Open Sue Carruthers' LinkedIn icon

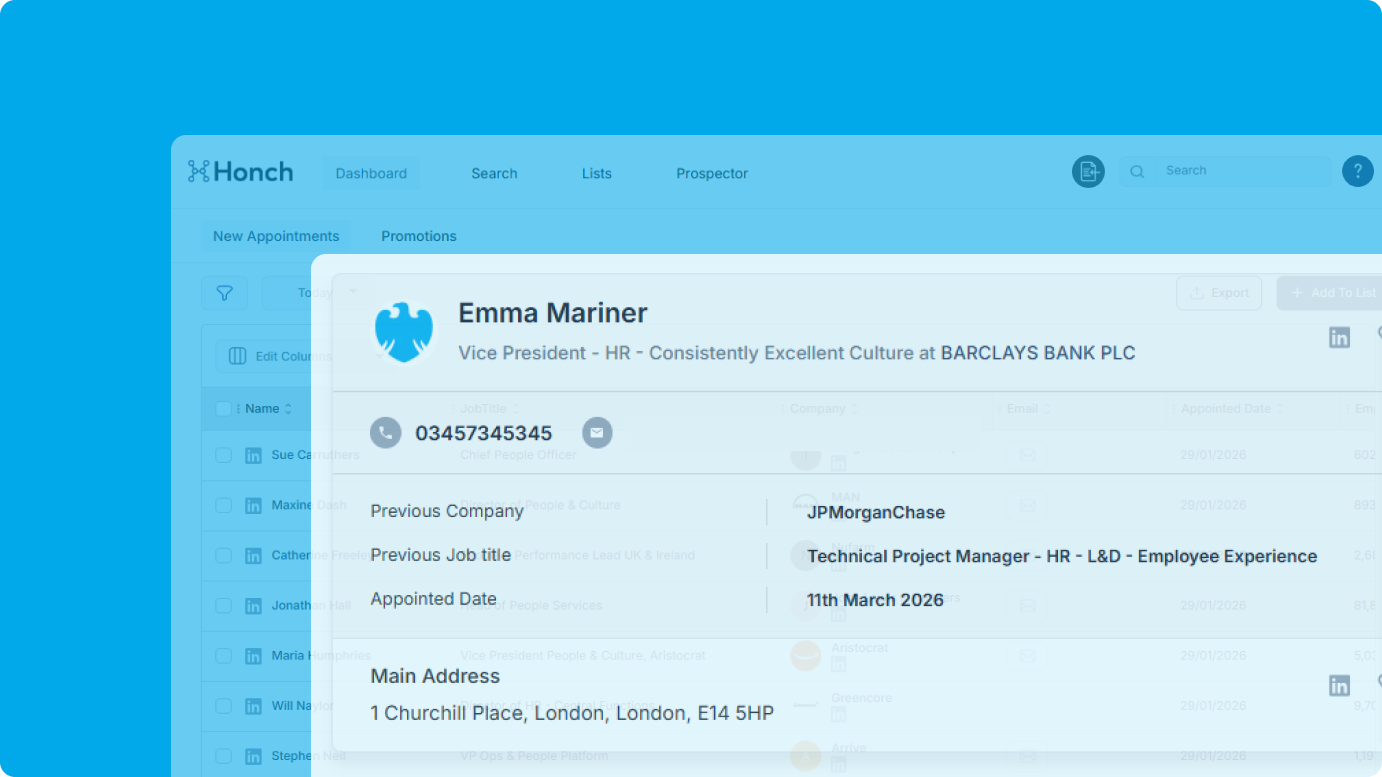pos(253,455)
